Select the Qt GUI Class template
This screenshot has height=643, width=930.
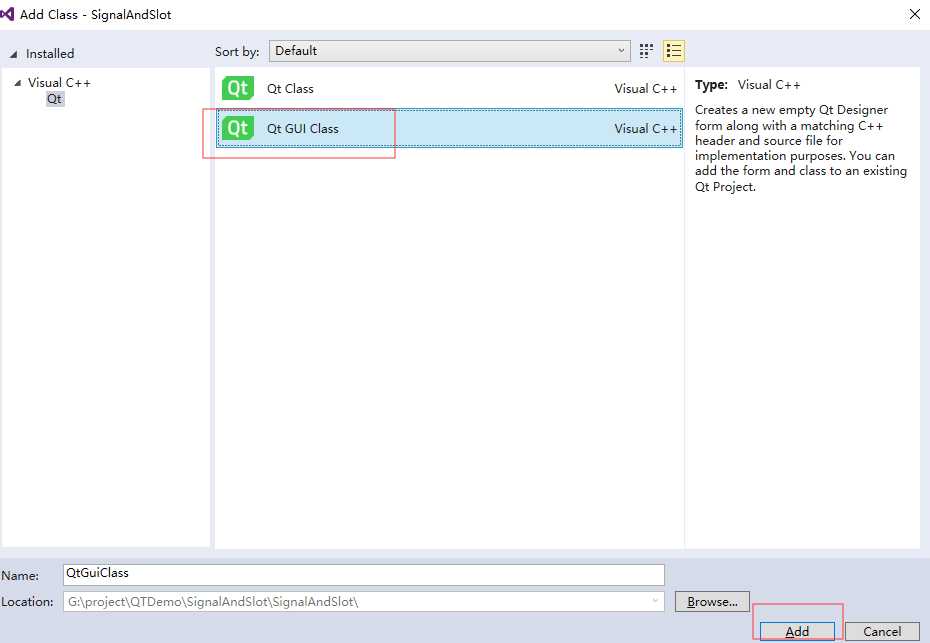450,128
